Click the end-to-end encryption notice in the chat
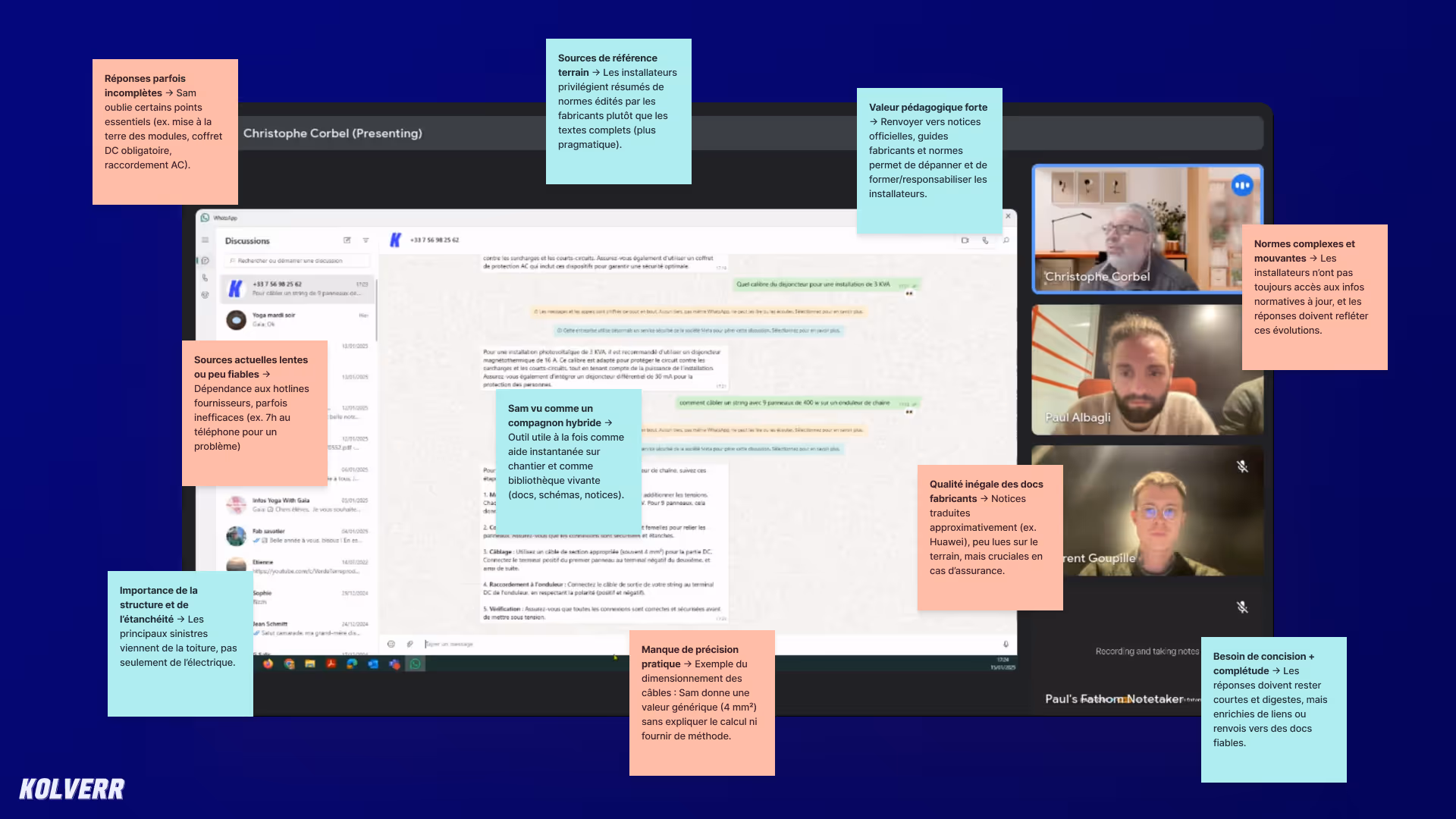Screen dimensions: 1456x819 pos(698,312)
